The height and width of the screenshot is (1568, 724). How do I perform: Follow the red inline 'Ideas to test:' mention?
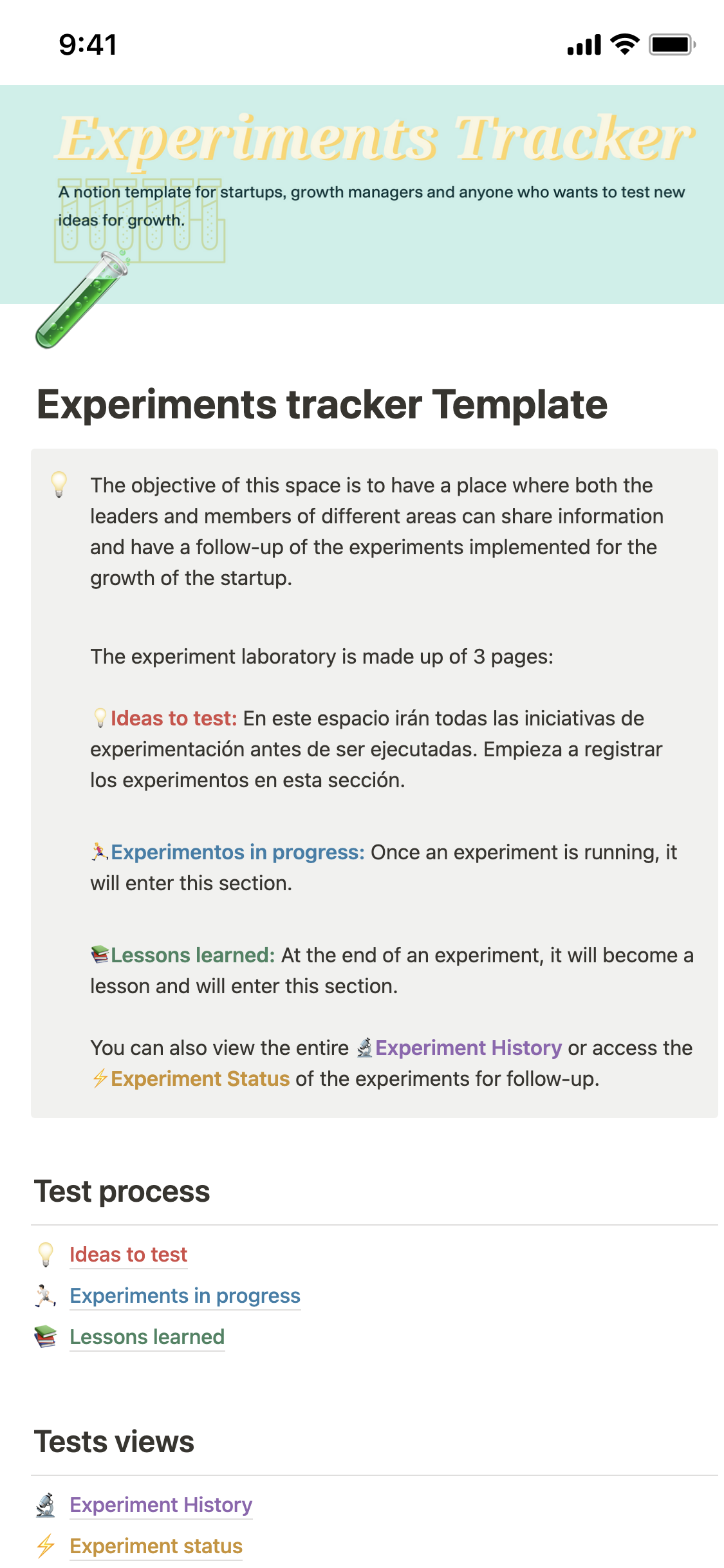point(174,718)
